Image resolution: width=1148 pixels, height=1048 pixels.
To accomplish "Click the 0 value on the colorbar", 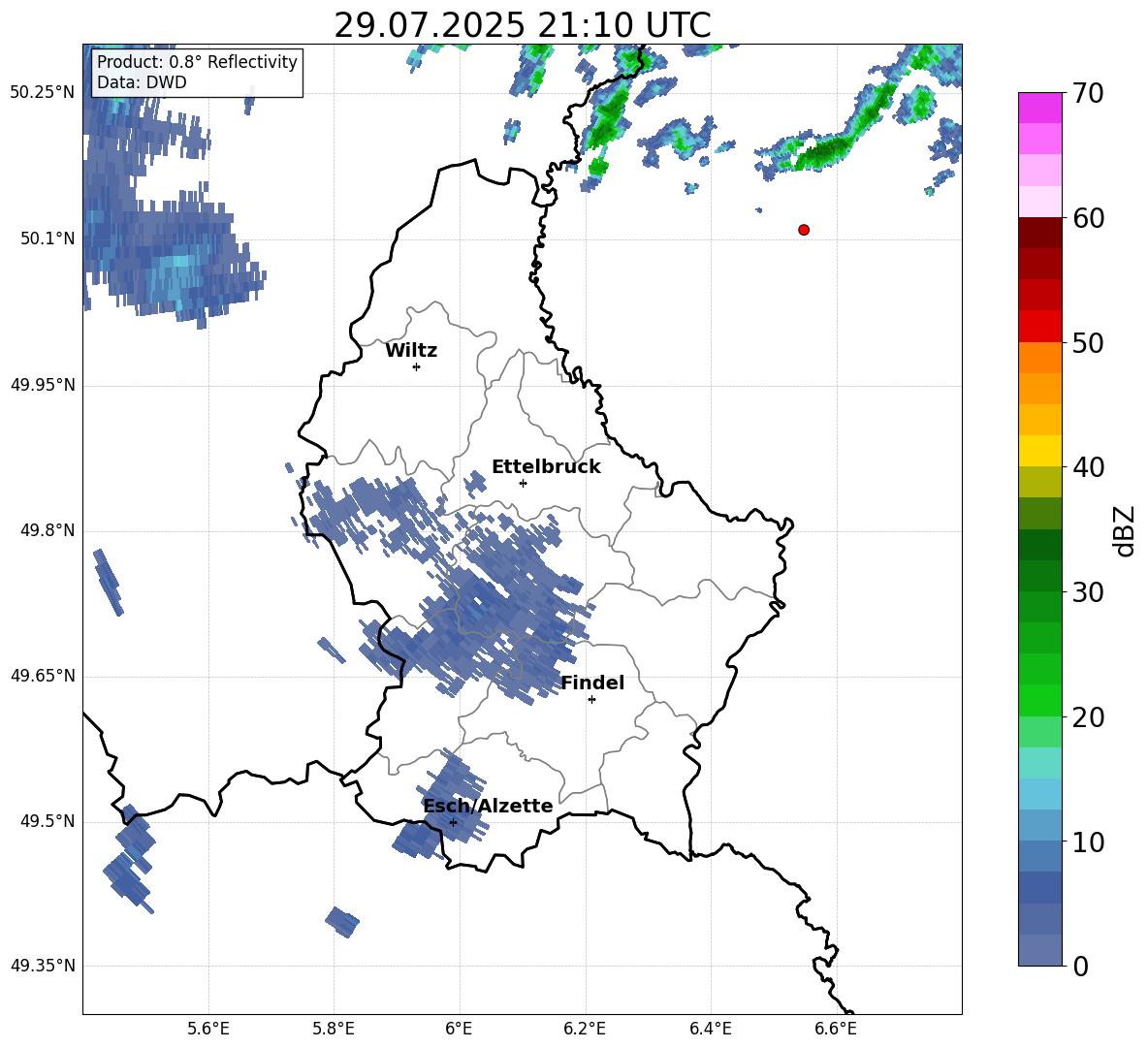I will [x=1080, y=966].
